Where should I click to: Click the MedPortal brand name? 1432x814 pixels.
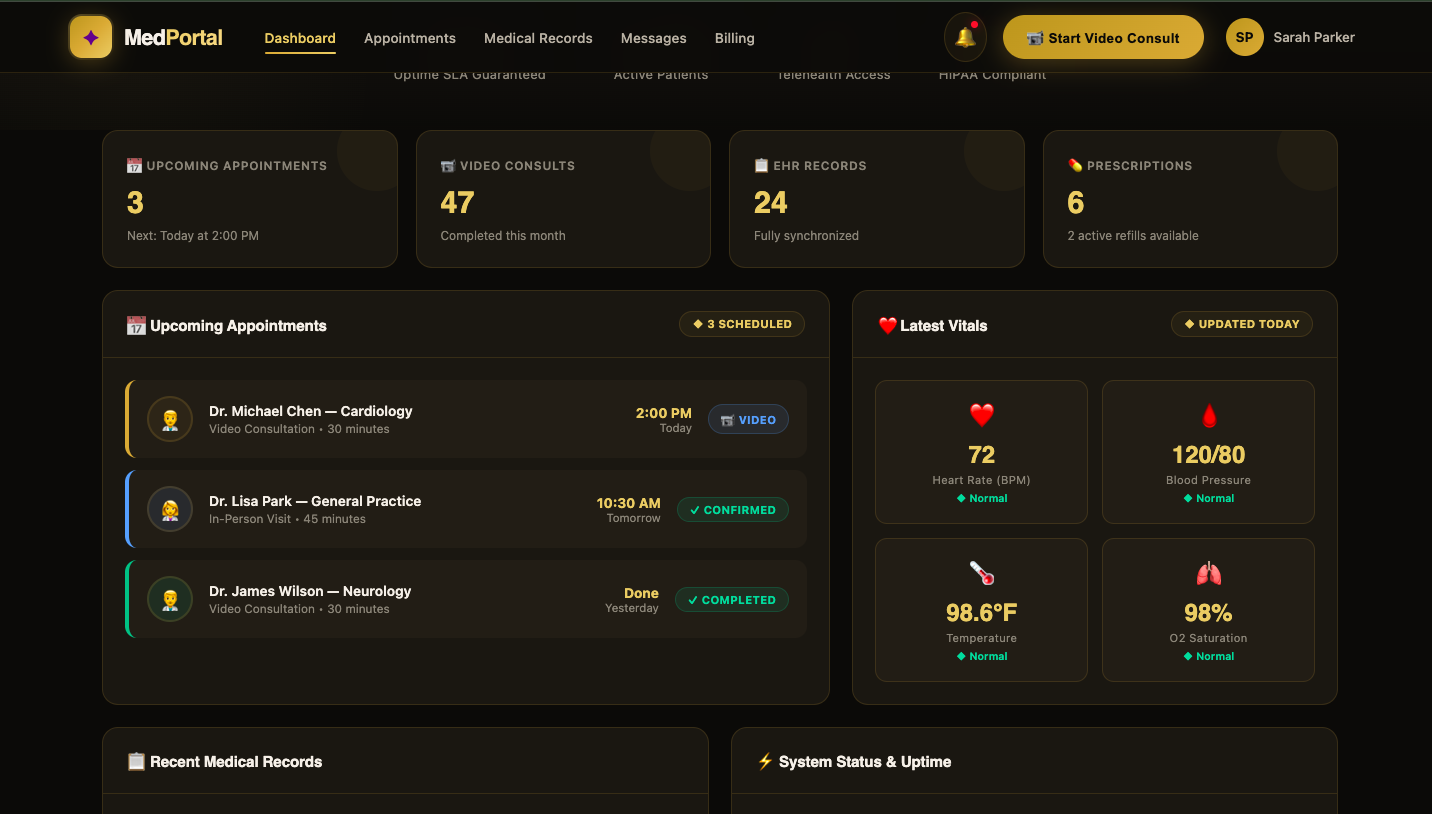coord(174,38)
